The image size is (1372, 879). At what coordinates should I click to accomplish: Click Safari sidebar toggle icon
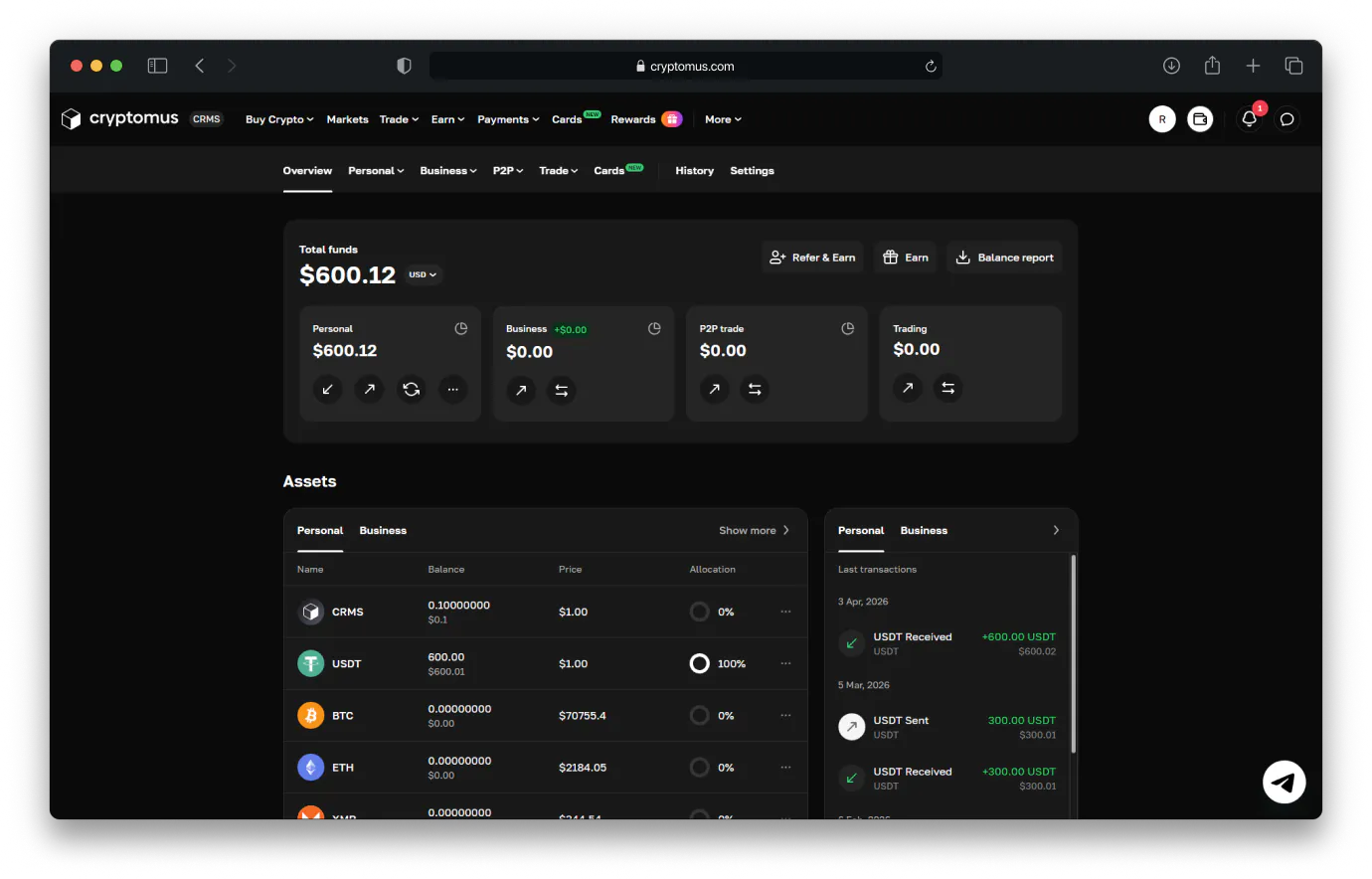[157, 66]
